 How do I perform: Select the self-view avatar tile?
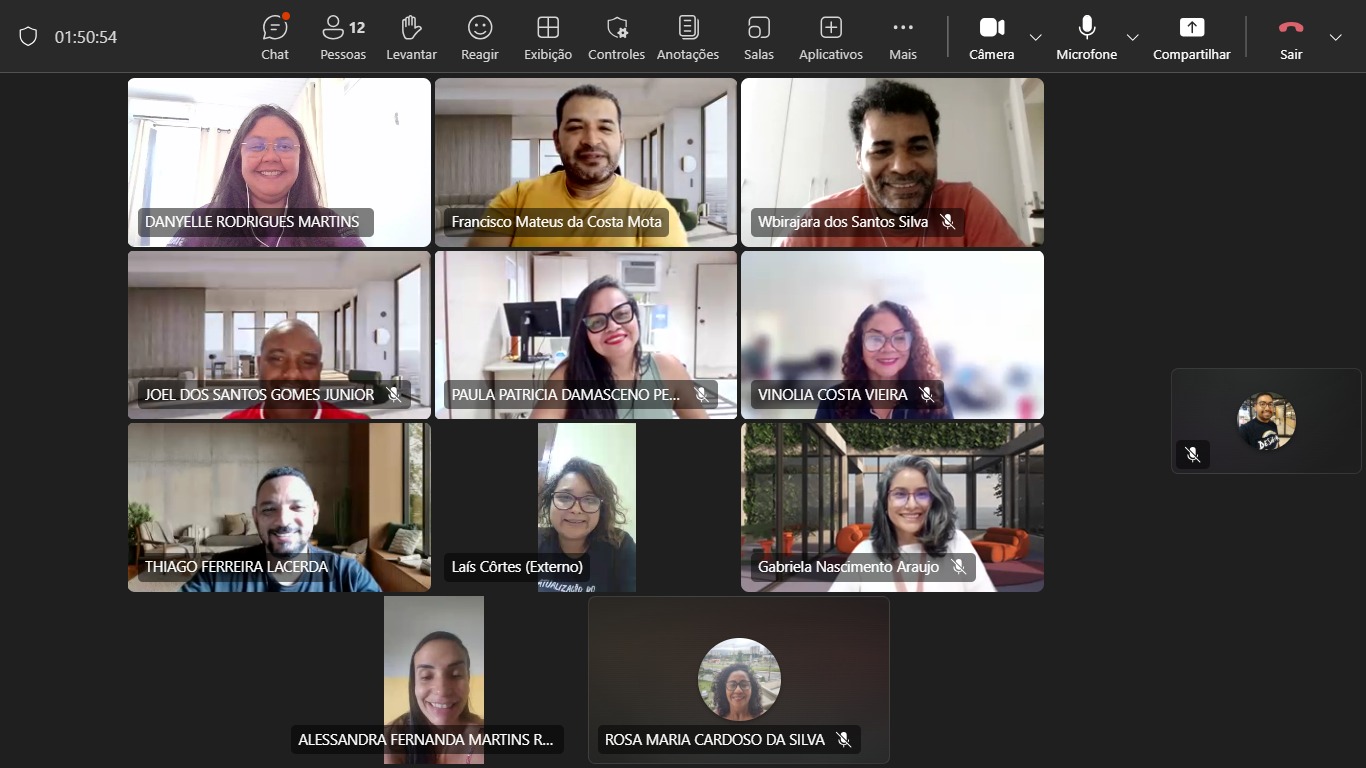(x=1266, y=421)
